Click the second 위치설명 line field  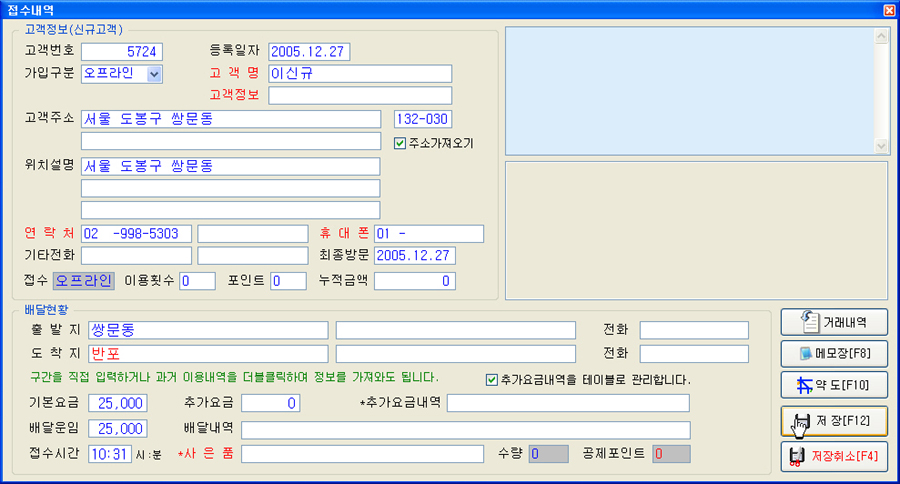point(230,188)
